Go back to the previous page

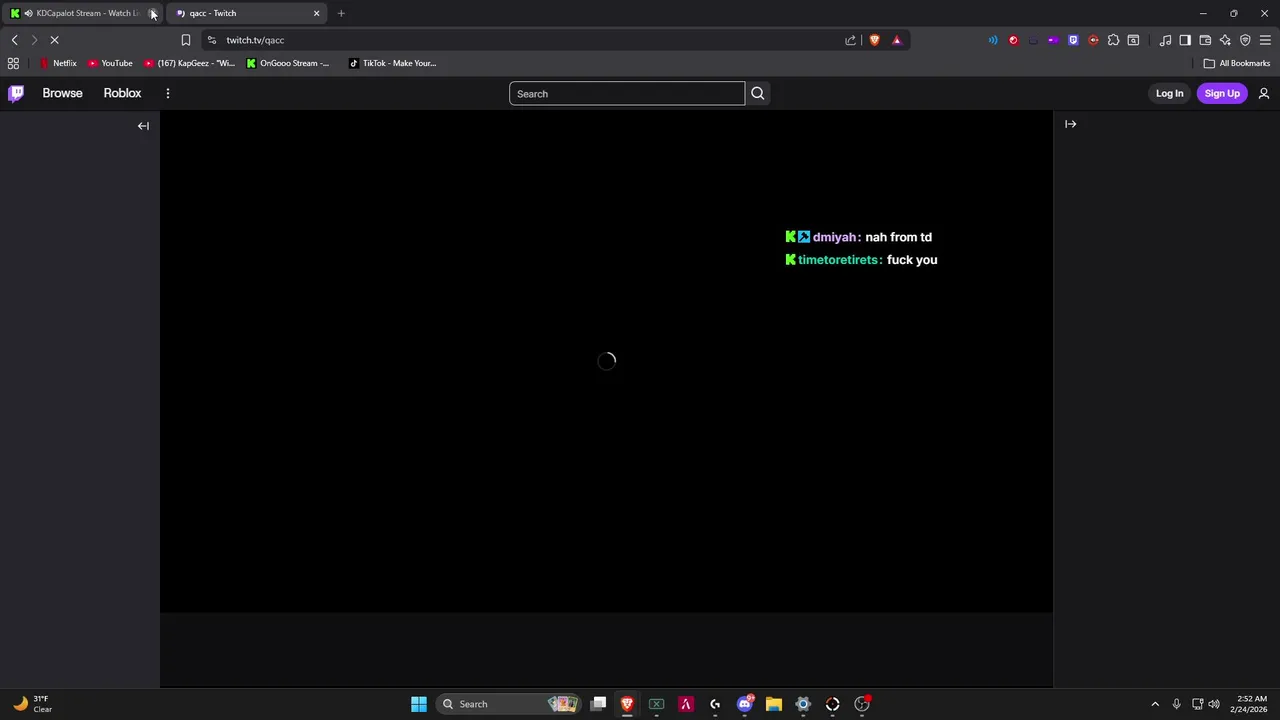click(x=14, y=40)
